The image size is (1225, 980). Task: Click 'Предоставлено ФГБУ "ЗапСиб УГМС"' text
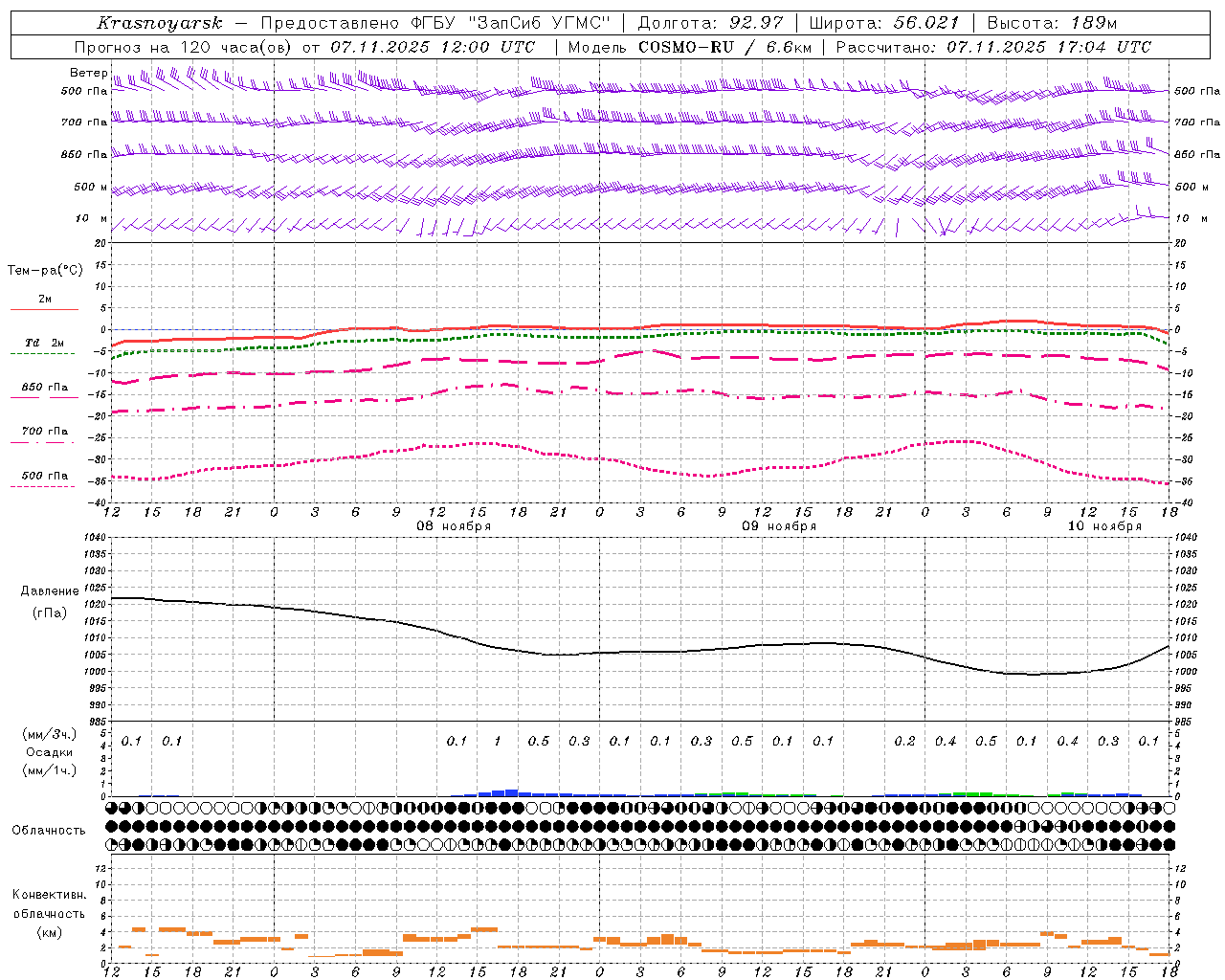click(434, 23)
